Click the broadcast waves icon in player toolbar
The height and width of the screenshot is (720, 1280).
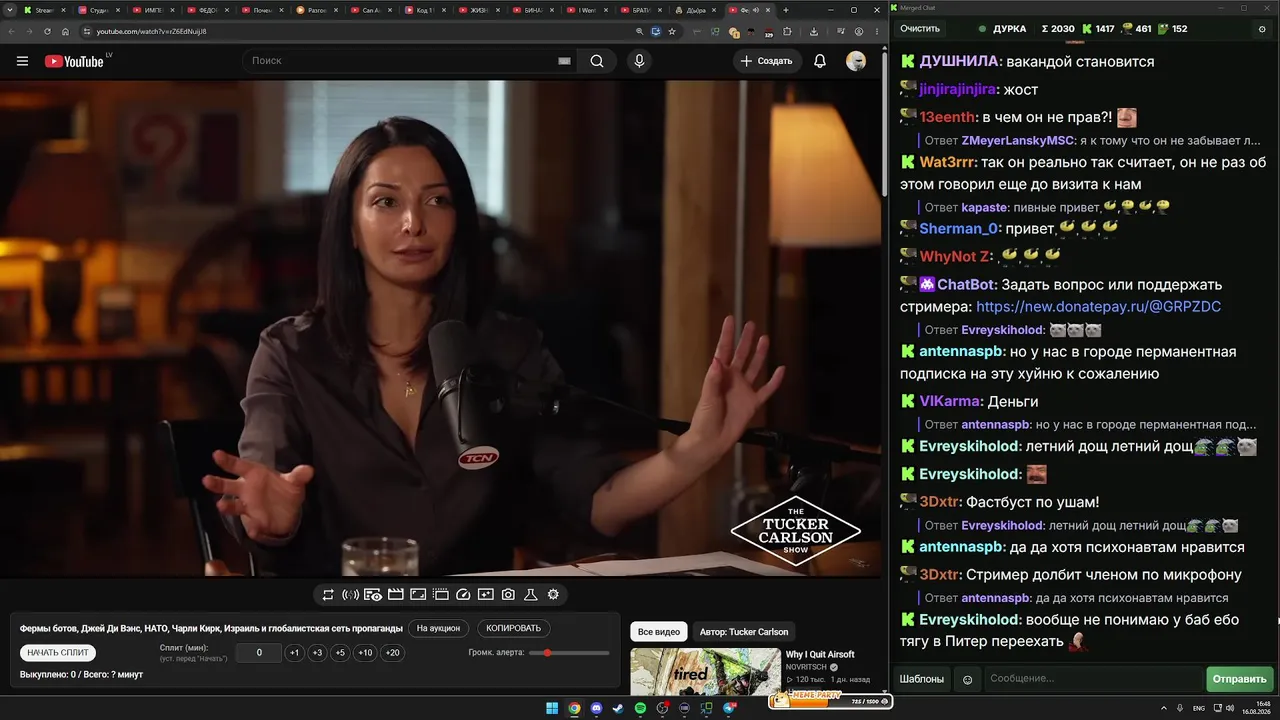[350, 594]
